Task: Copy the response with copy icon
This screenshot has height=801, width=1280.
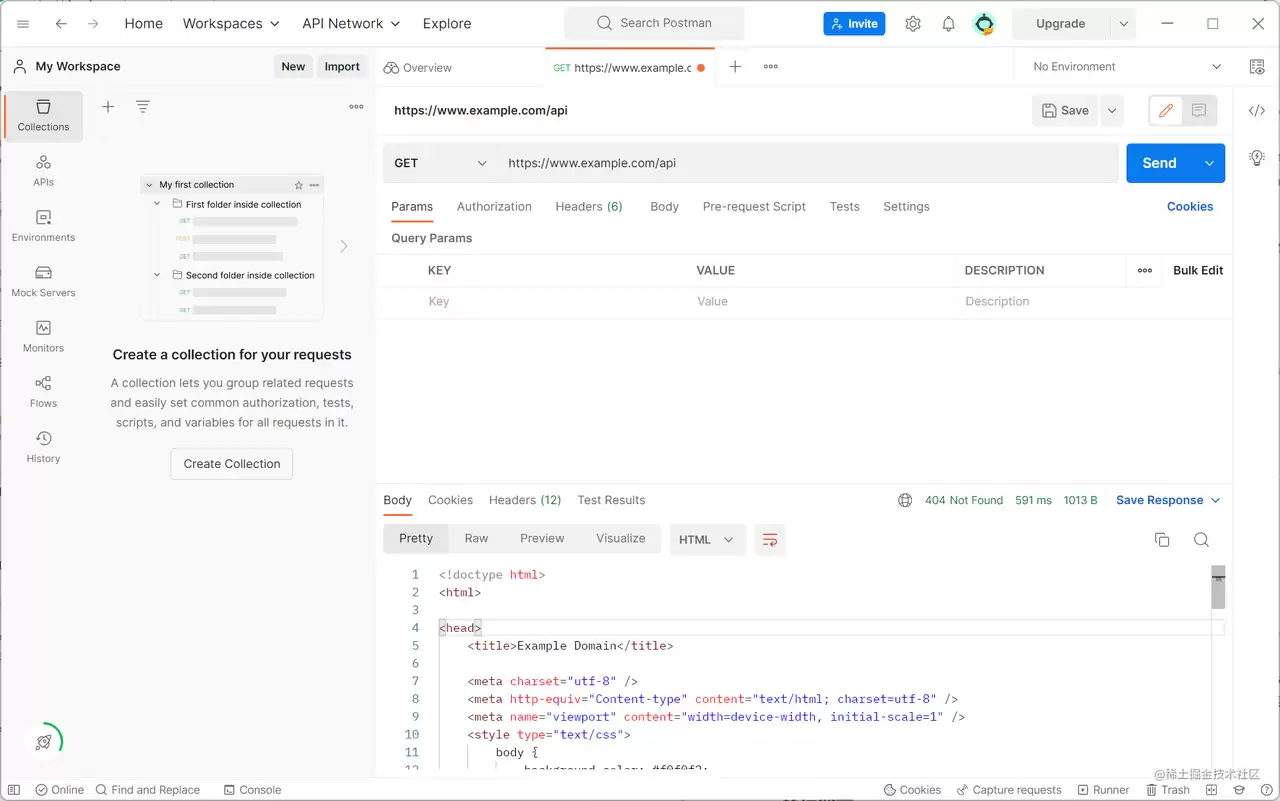Action: 1162,540
